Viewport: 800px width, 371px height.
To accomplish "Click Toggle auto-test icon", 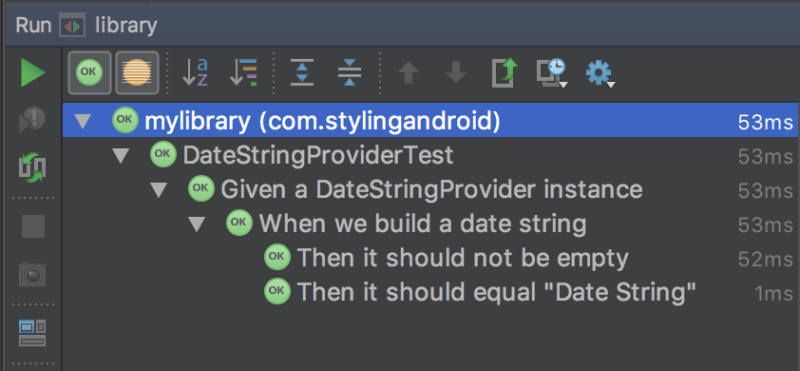I will (33, 168).
